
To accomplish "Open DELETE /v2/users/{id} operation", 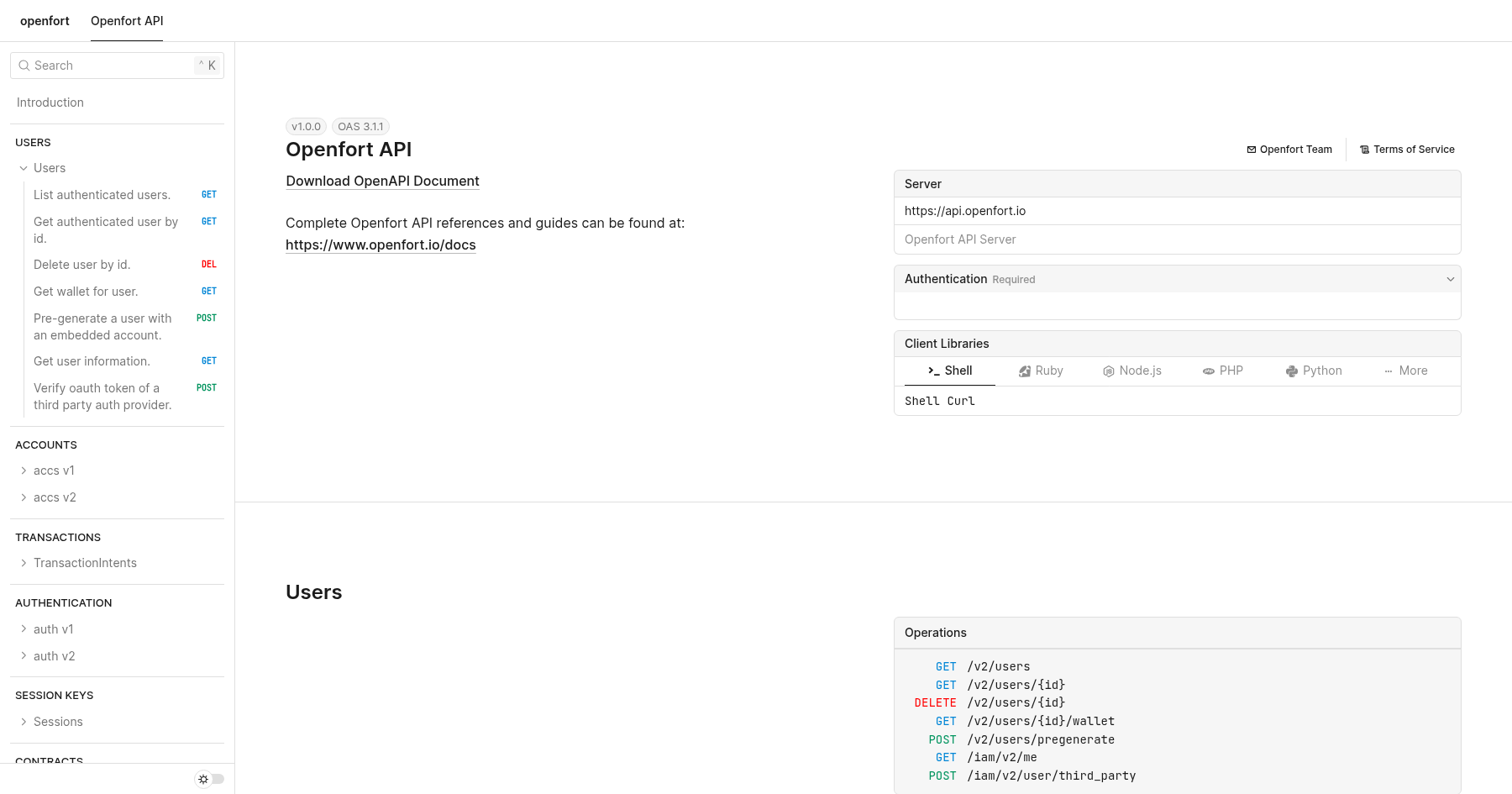I will [x=990, y=702].
